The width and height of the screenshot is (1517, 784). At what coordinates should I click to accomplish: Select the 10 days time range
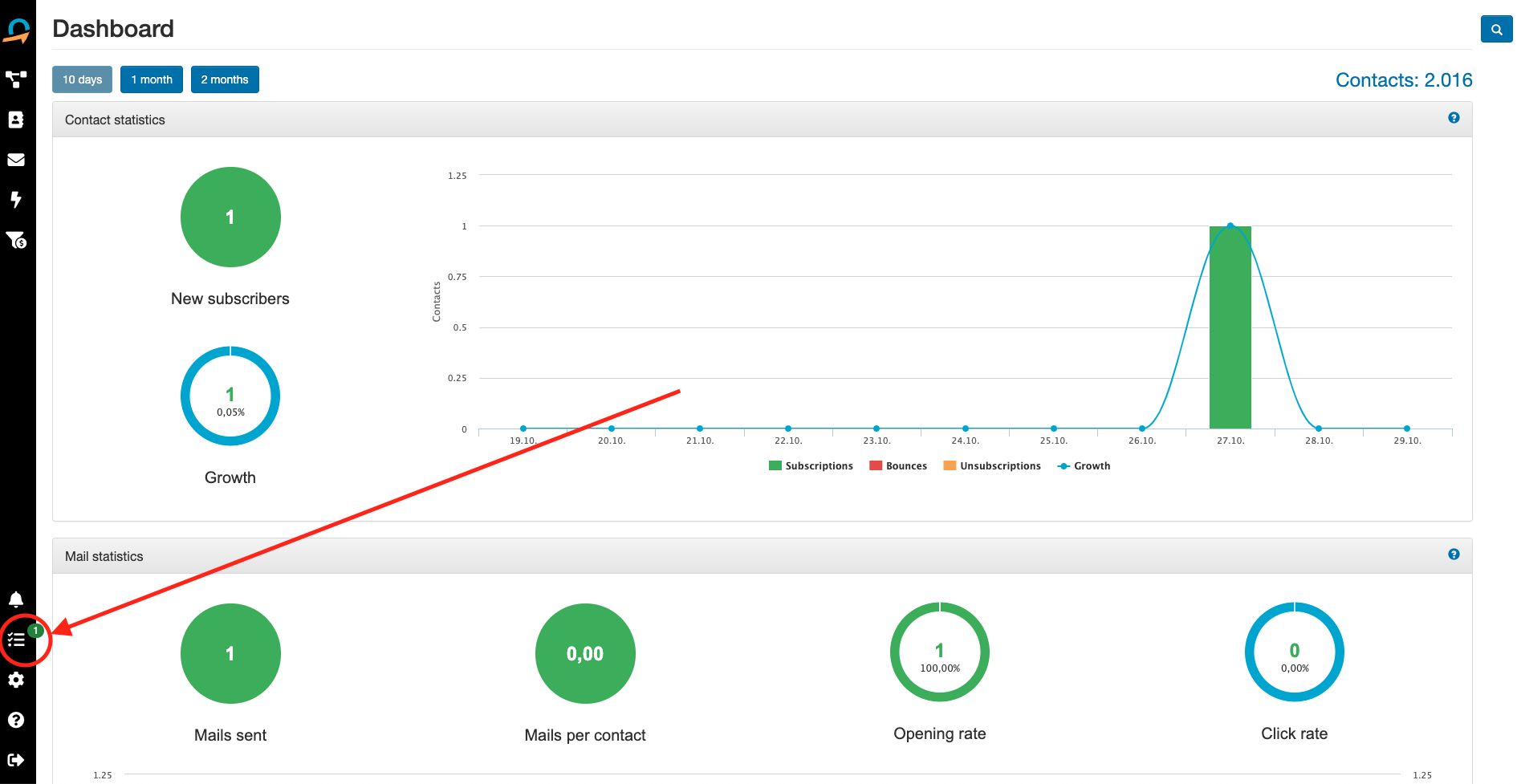point(82,79)
